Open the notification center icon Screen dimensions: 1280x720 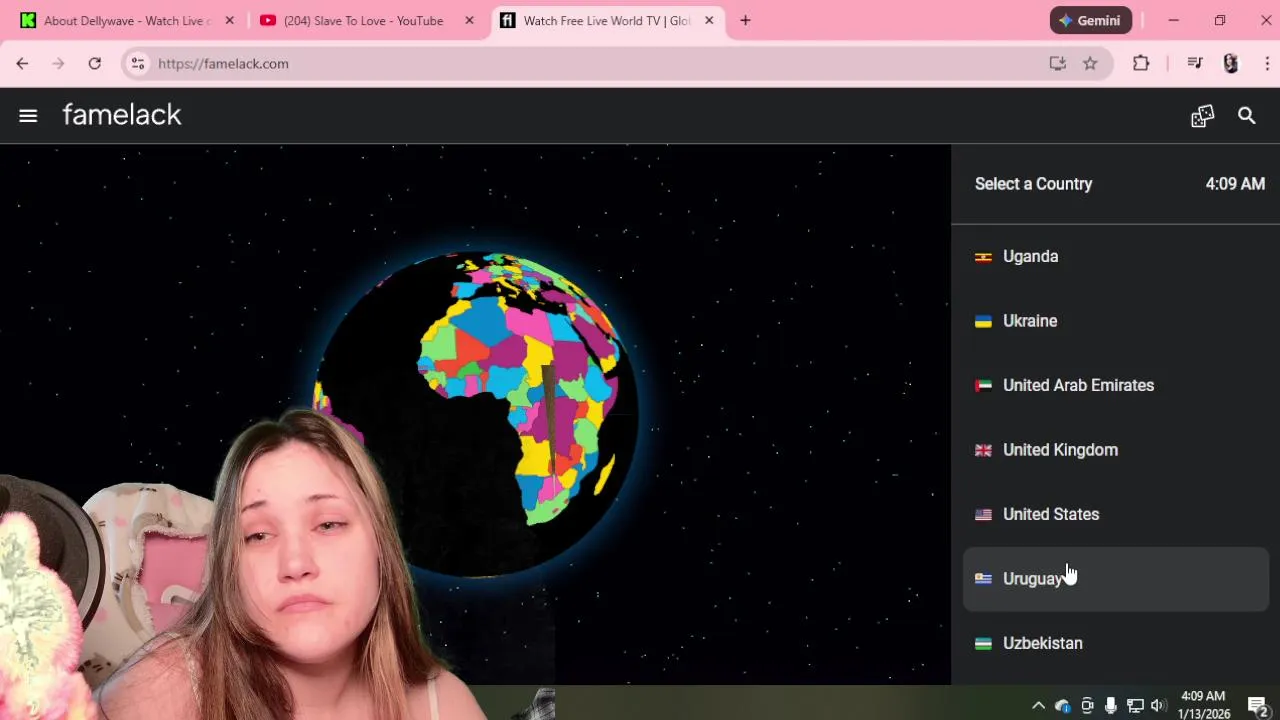1258,706
